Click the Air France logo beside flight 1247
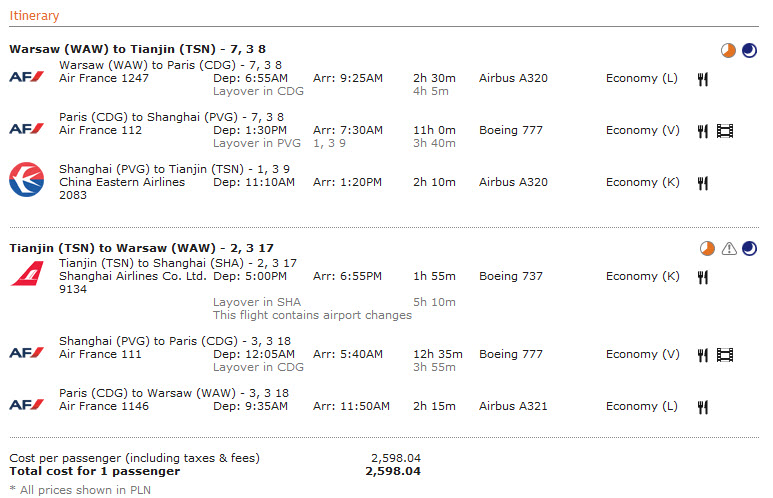 coord(27,77)
